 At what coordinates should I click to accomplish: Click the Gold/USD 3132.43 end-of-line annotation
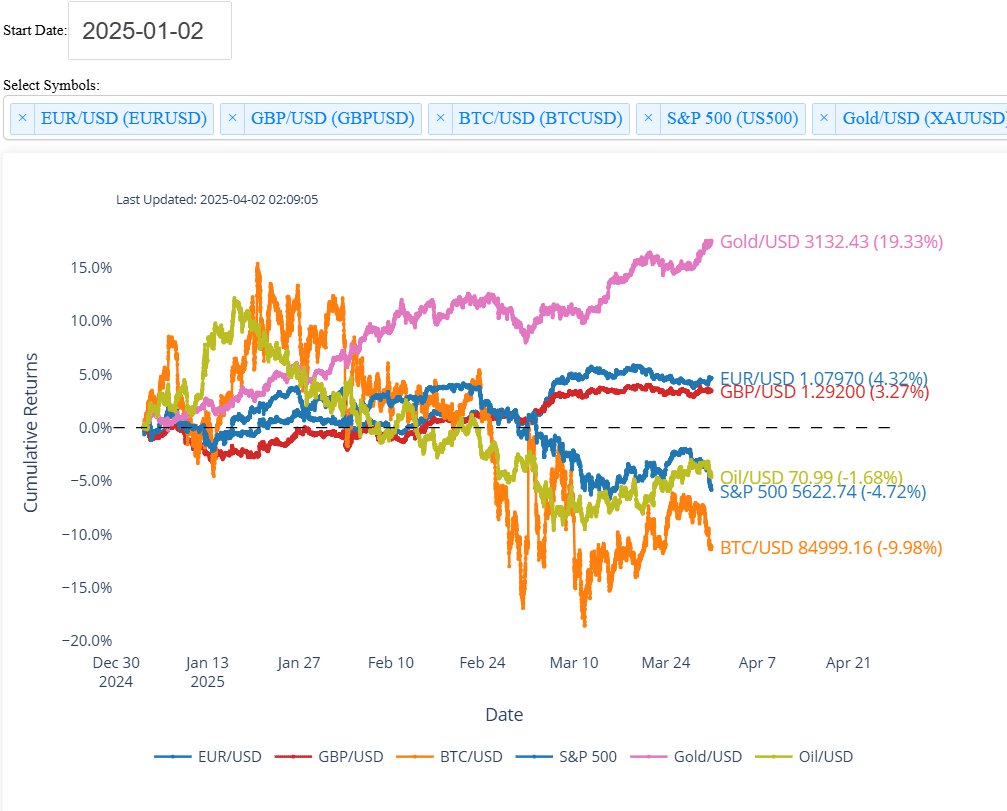pos(831,241)
